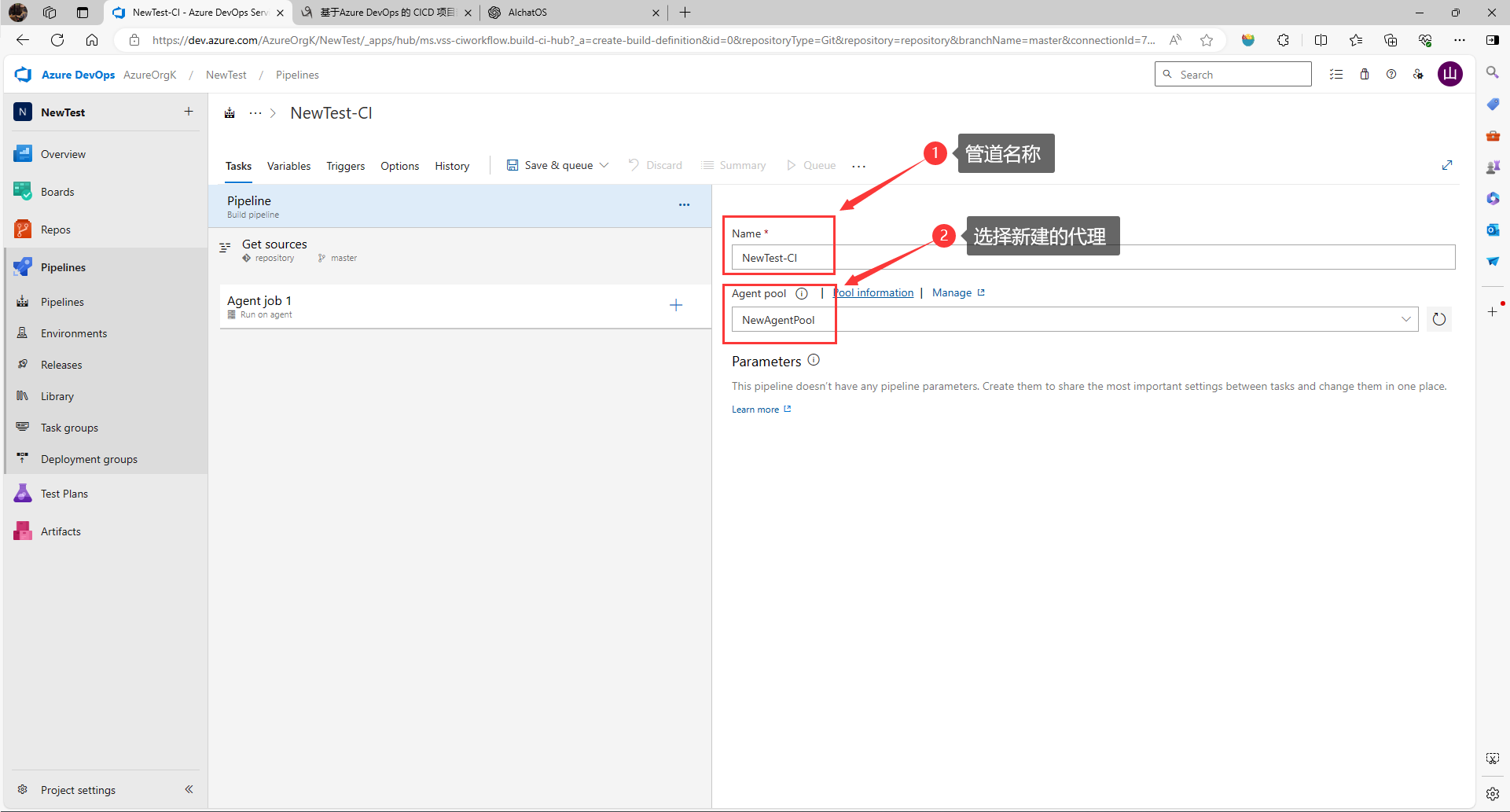Open browser Settings and more menu
The image size is (1510, 812).
(x=1460, y=40)
